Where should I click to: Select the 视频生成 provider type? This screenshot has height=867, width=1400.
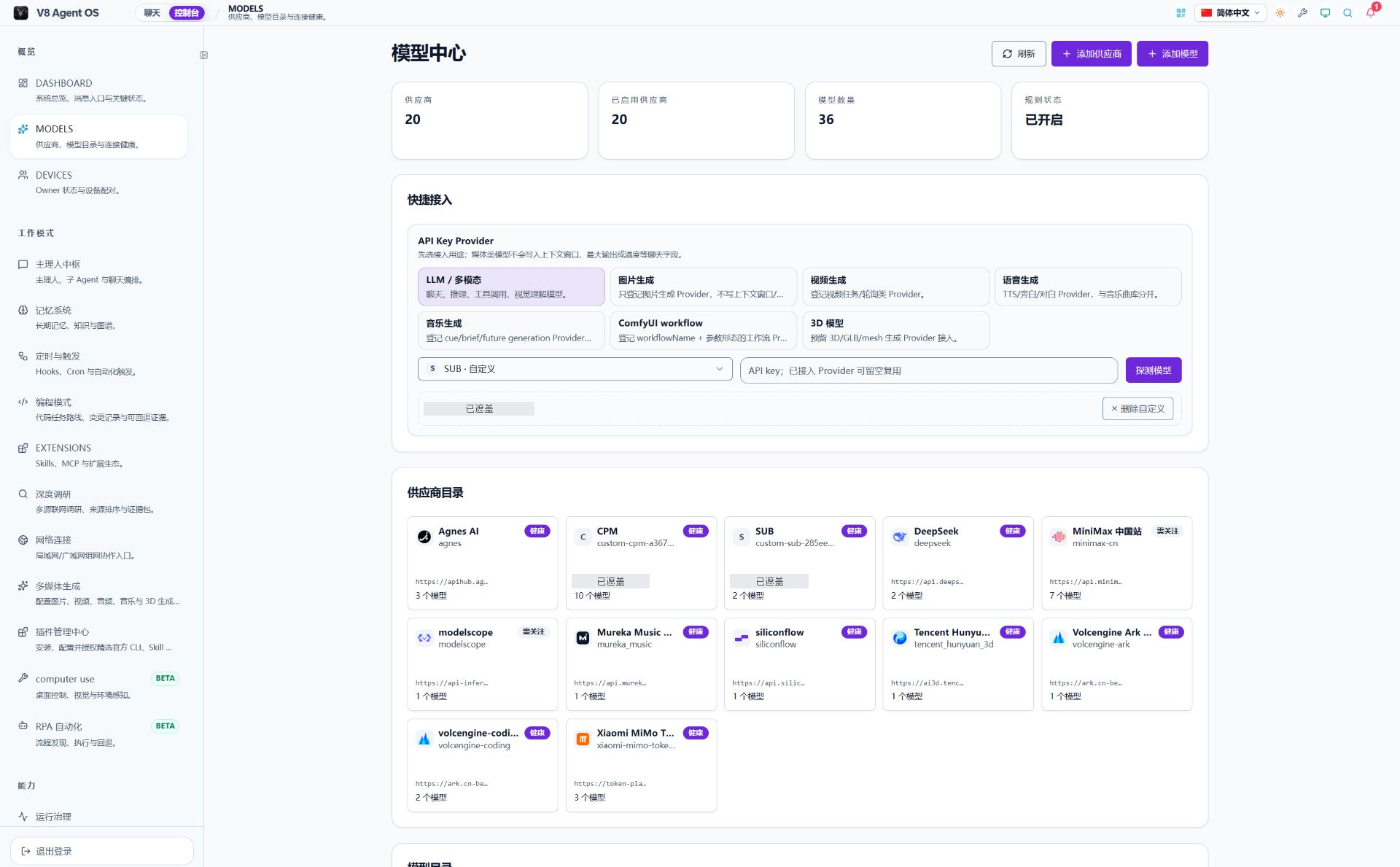click(895, 287)
